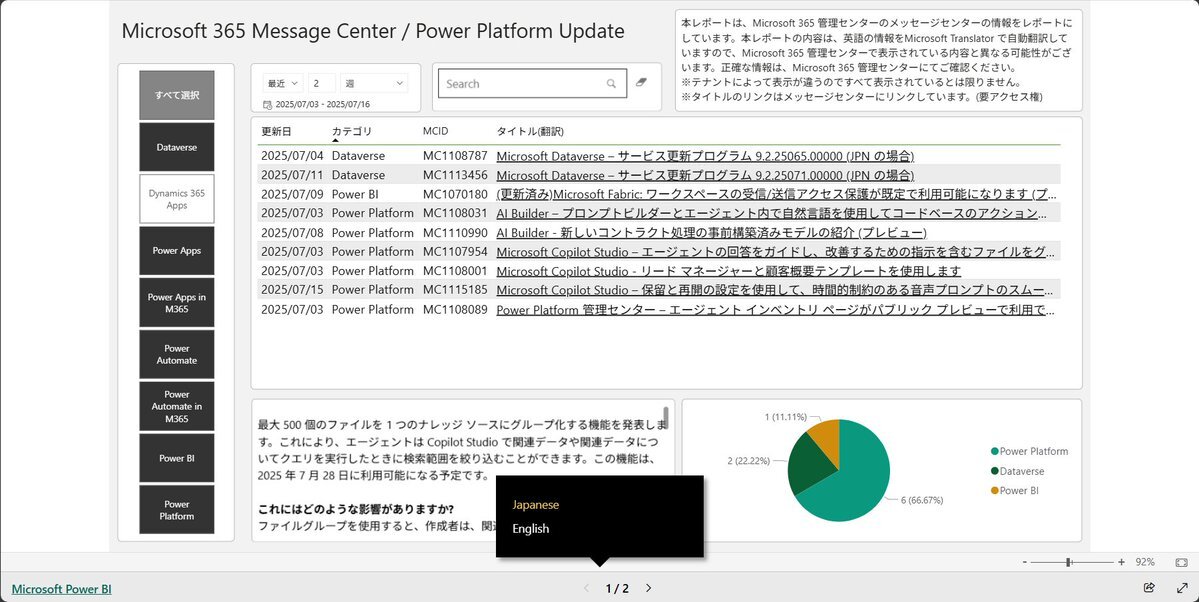
Task: Select Japanese in the language popup
Action: coord(535,505)
